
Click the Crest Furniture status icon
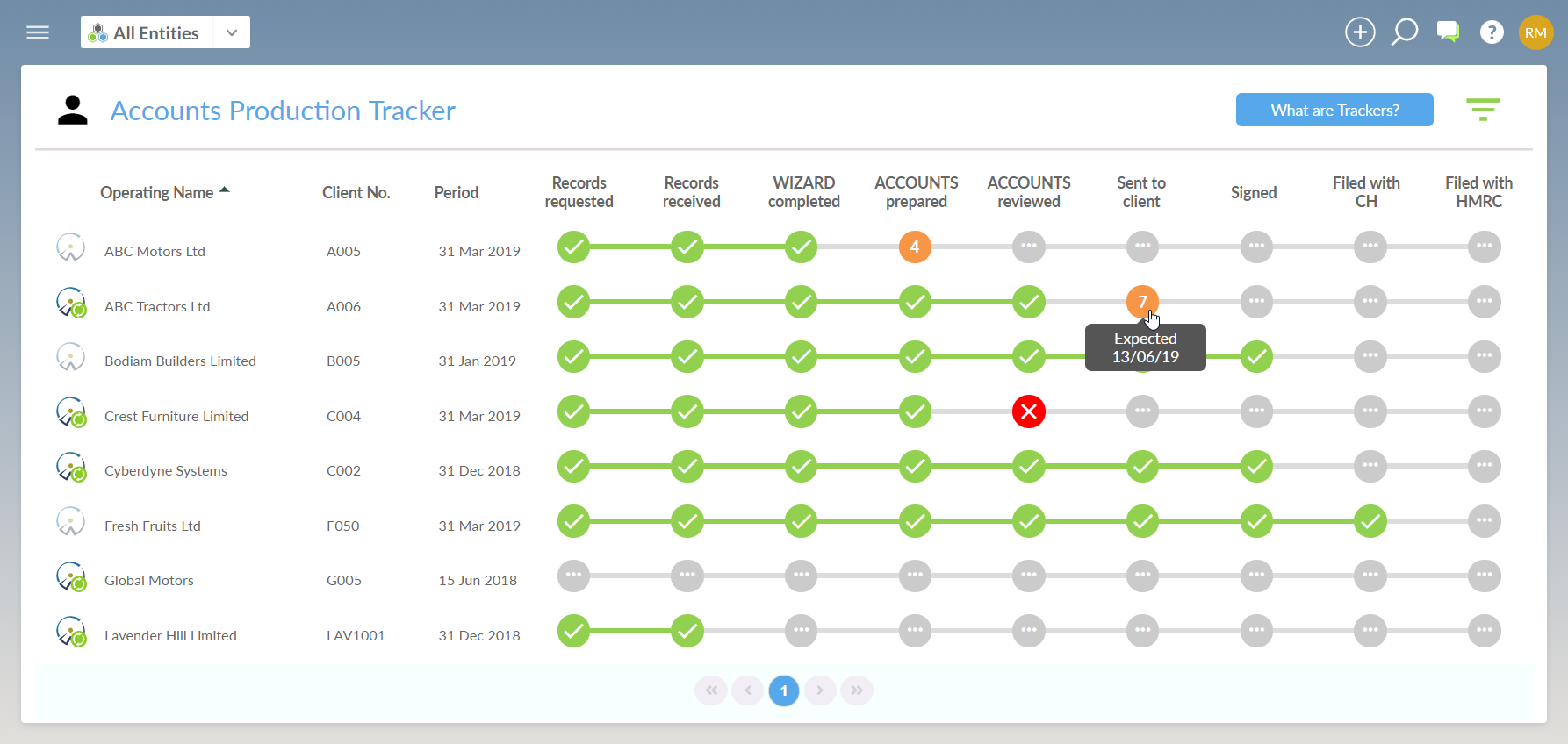click(x=71, y=412)
